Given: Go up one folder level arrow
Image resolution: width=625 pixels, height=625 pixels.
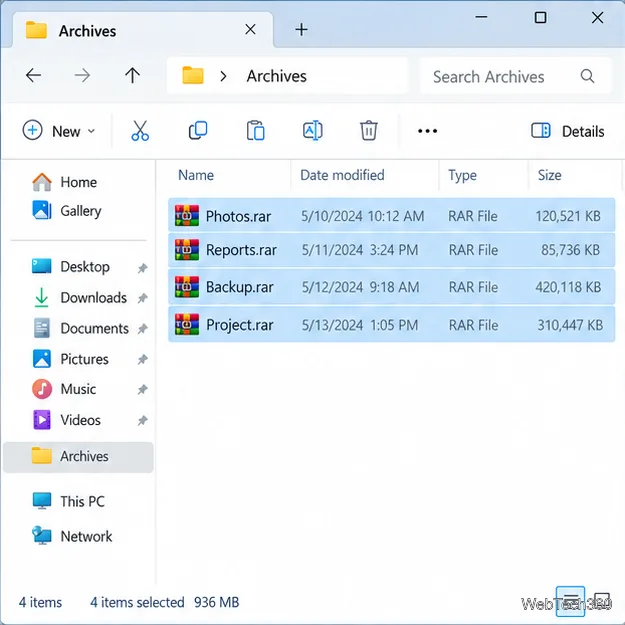Looking at the screenshot, I should click(132, 75).
